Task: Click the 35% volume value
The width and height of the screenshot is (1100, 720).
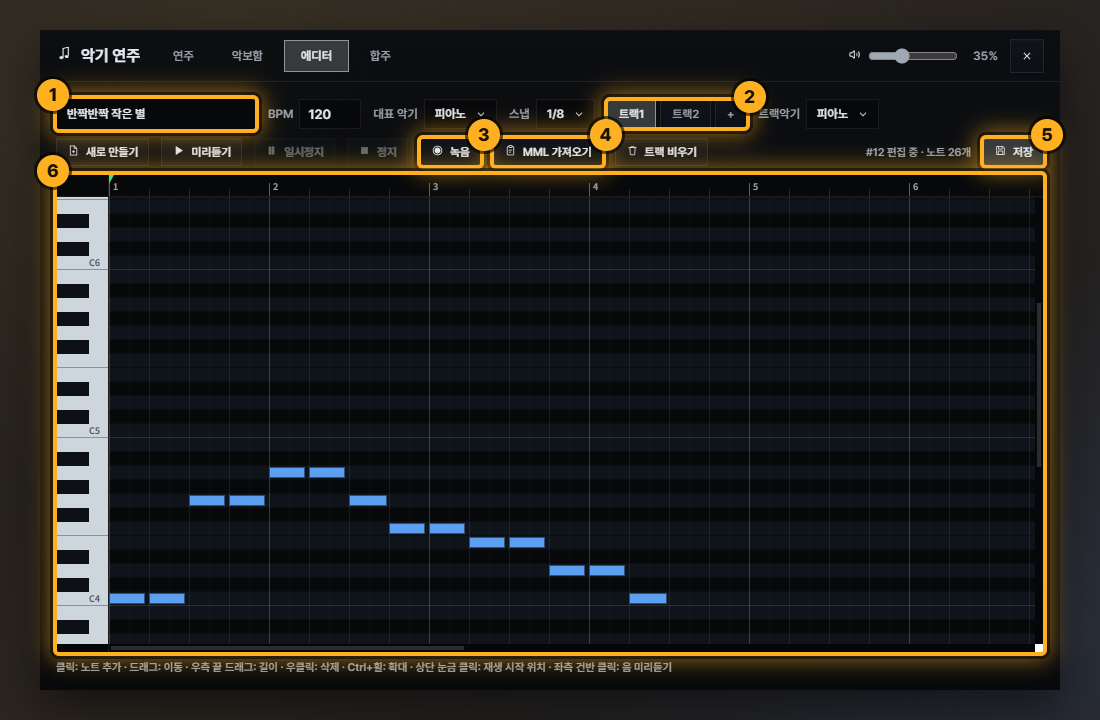Action: tap(985, 56)
